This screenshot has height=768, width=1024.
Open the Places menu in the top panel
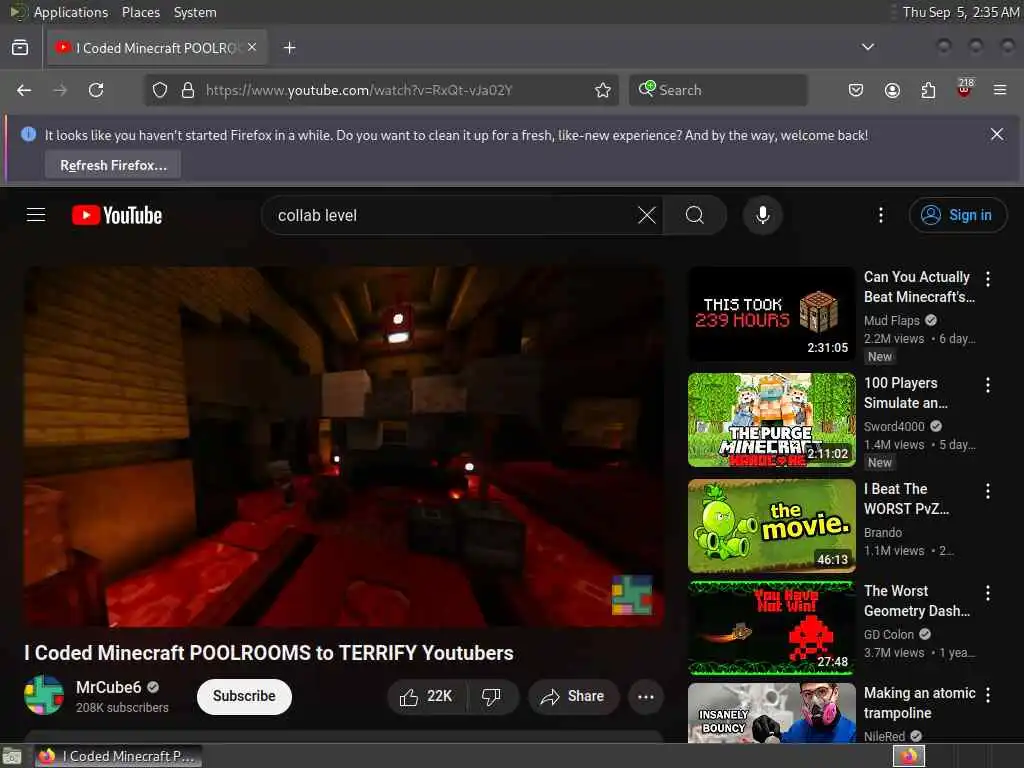[140, 12]
